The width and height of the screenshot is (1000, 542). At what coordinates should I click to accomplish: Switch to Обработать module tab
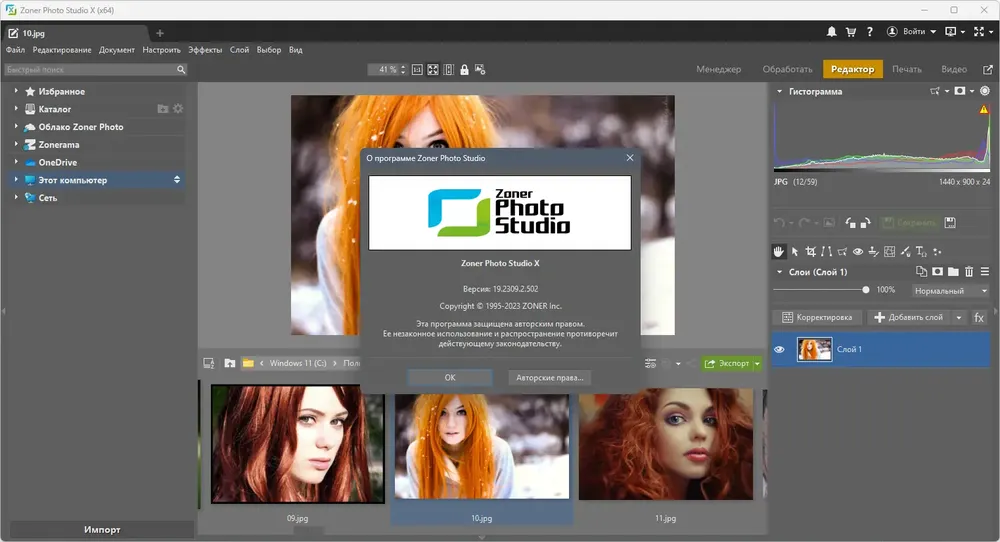787,69
